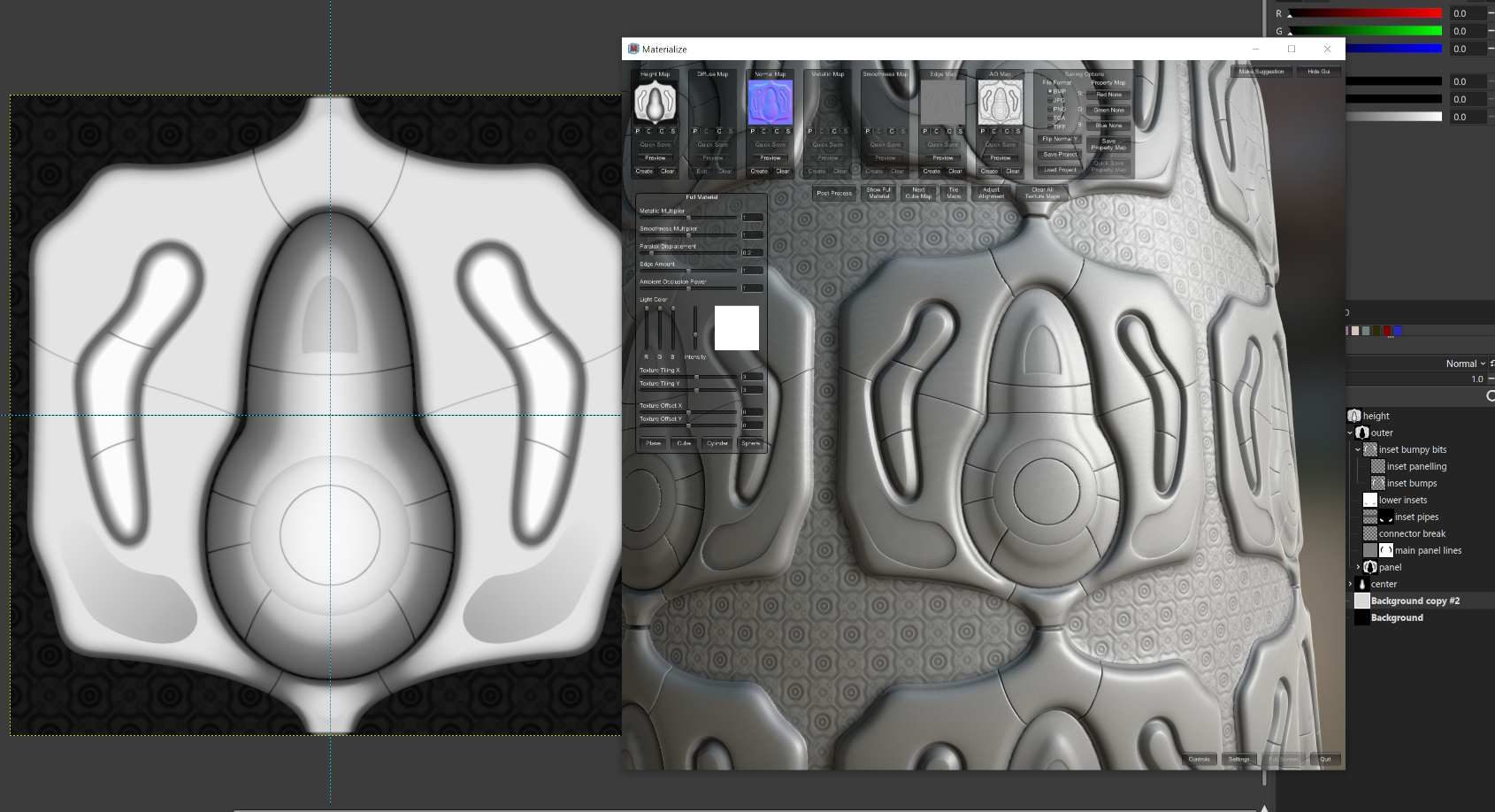Click Create under Height Map
Screen dimensions: 1495x812
click(x=644, y=172)
